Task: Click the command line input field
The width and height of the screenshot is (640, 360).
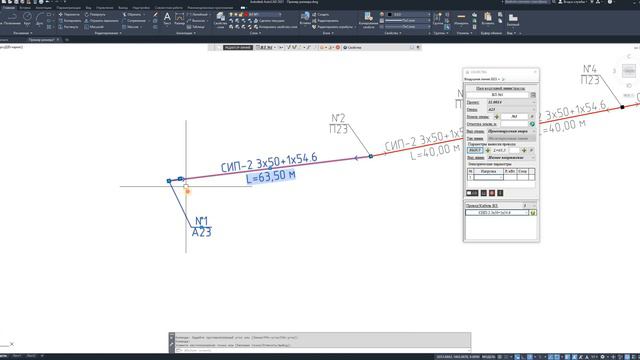Action: click(322, 350)
